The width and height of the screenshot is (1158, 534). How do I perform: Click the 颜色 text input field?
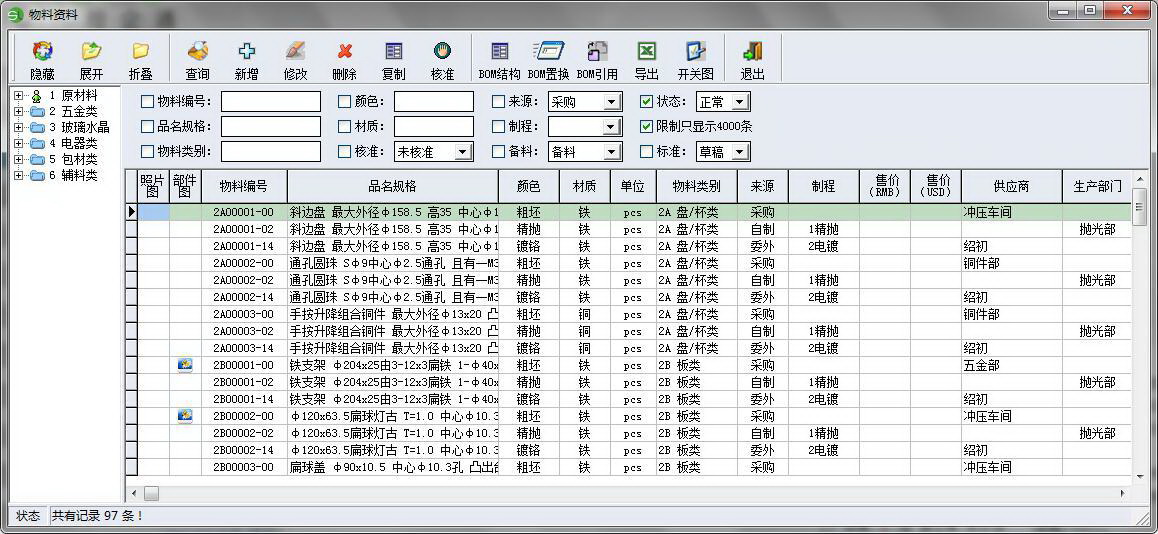pos(434,102)
